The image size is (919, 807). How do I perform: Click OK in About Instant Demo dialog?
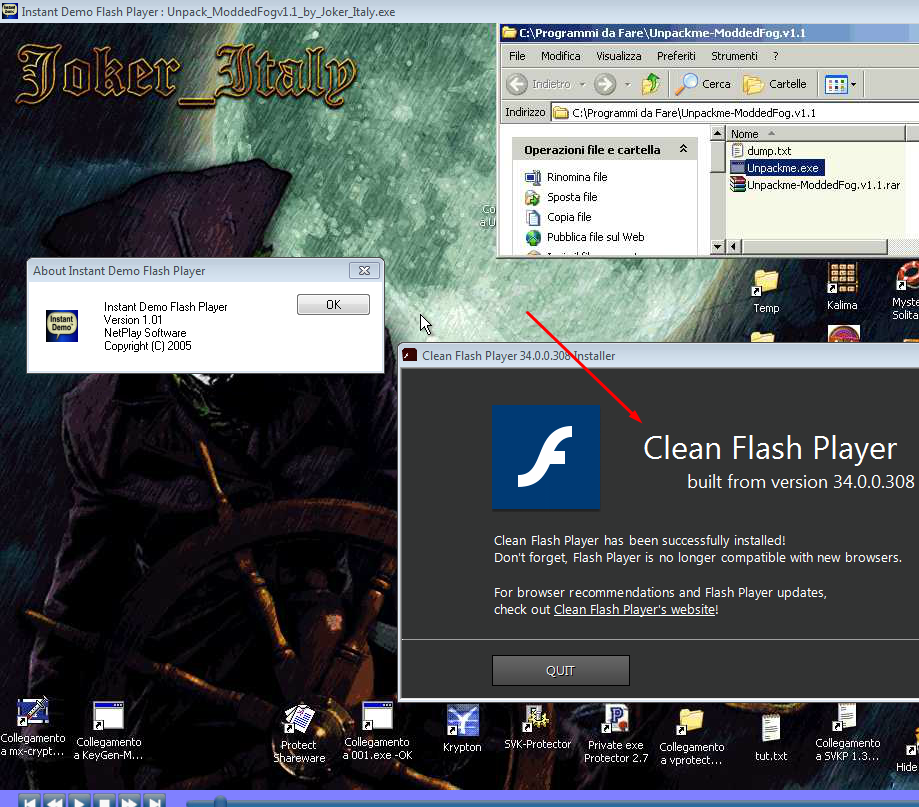pyautogui.click(x=333, y=304)
